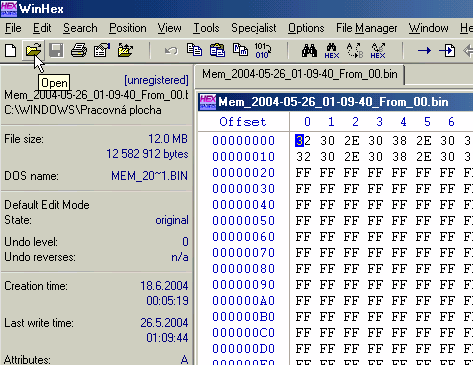This screenshot has width=473, height=365.
Task: Click the Go To Offset arrow icon
Action: click(x=424, y=51)
